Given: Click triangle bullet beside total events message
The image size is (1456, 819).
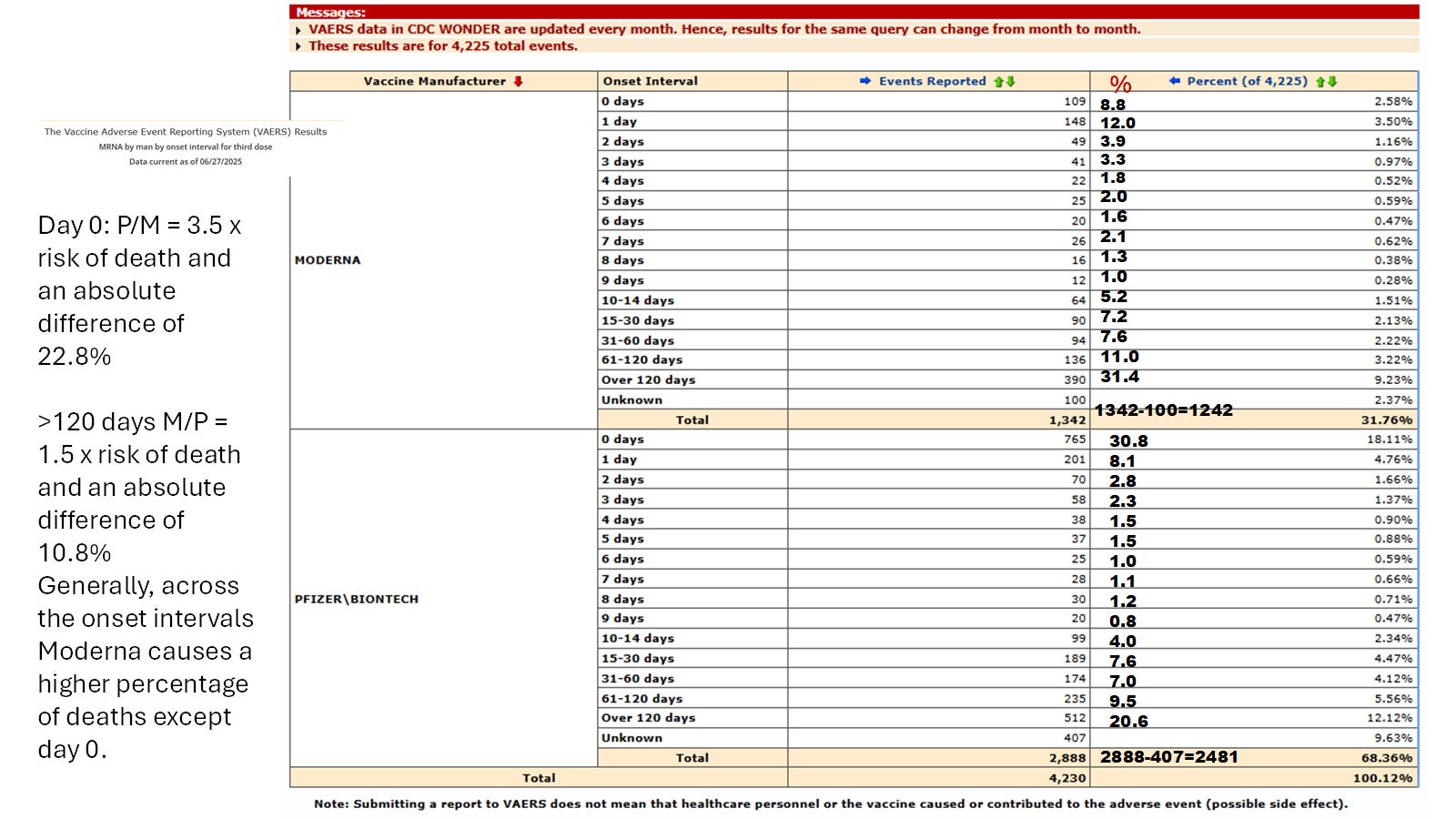Looking at the screenshot, I should [298, 46].
